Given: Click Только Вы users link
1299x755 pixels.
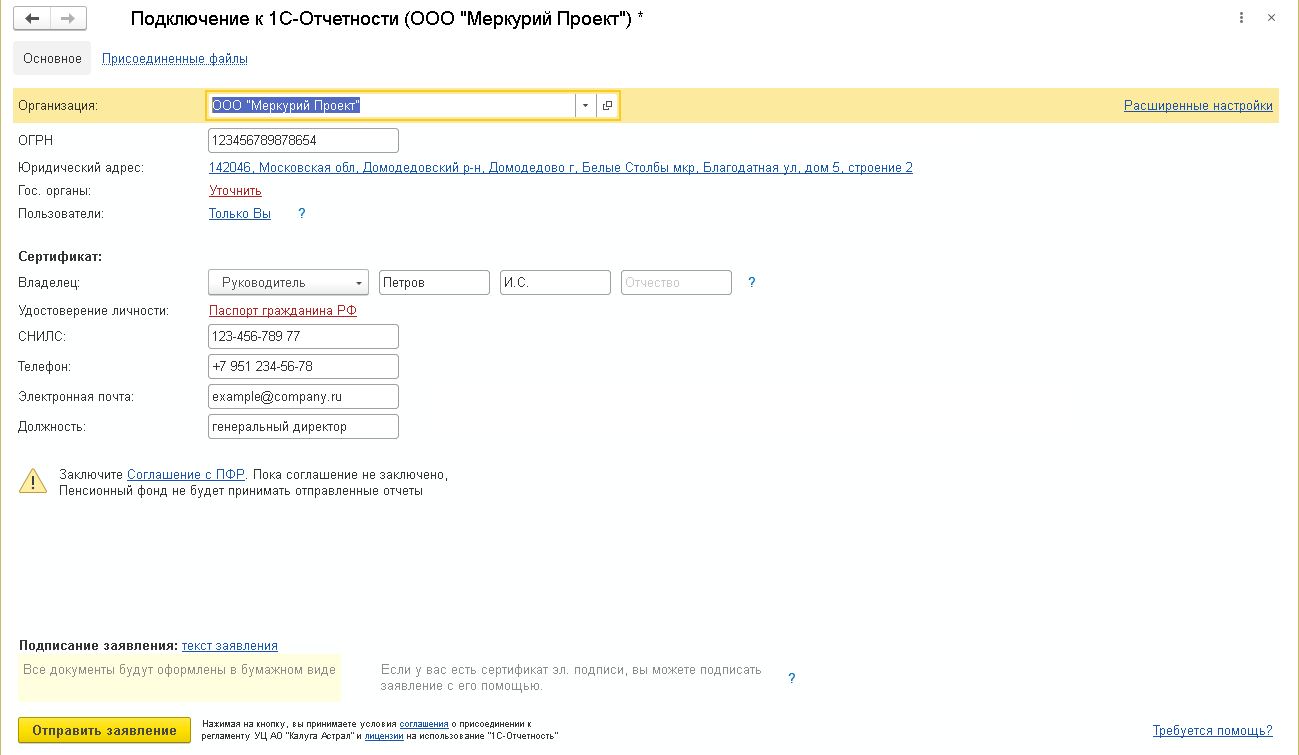Looking at the screenshot, I should point(240,214).
